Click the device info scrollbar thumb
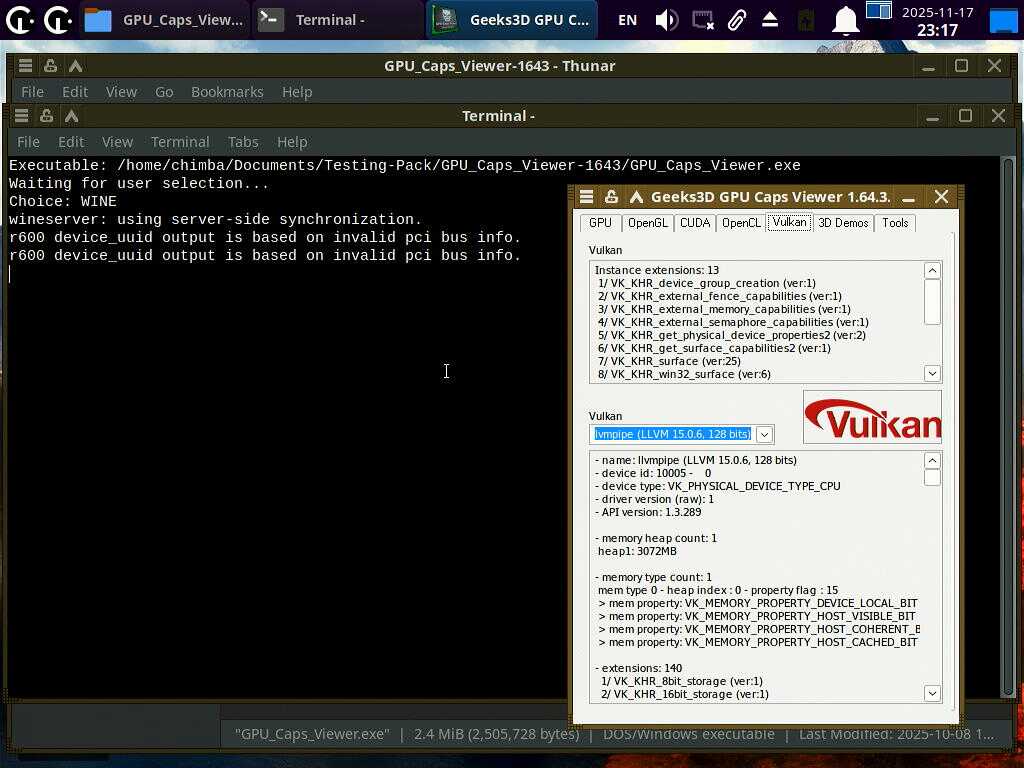1024x768 pixels. point(933,477)
